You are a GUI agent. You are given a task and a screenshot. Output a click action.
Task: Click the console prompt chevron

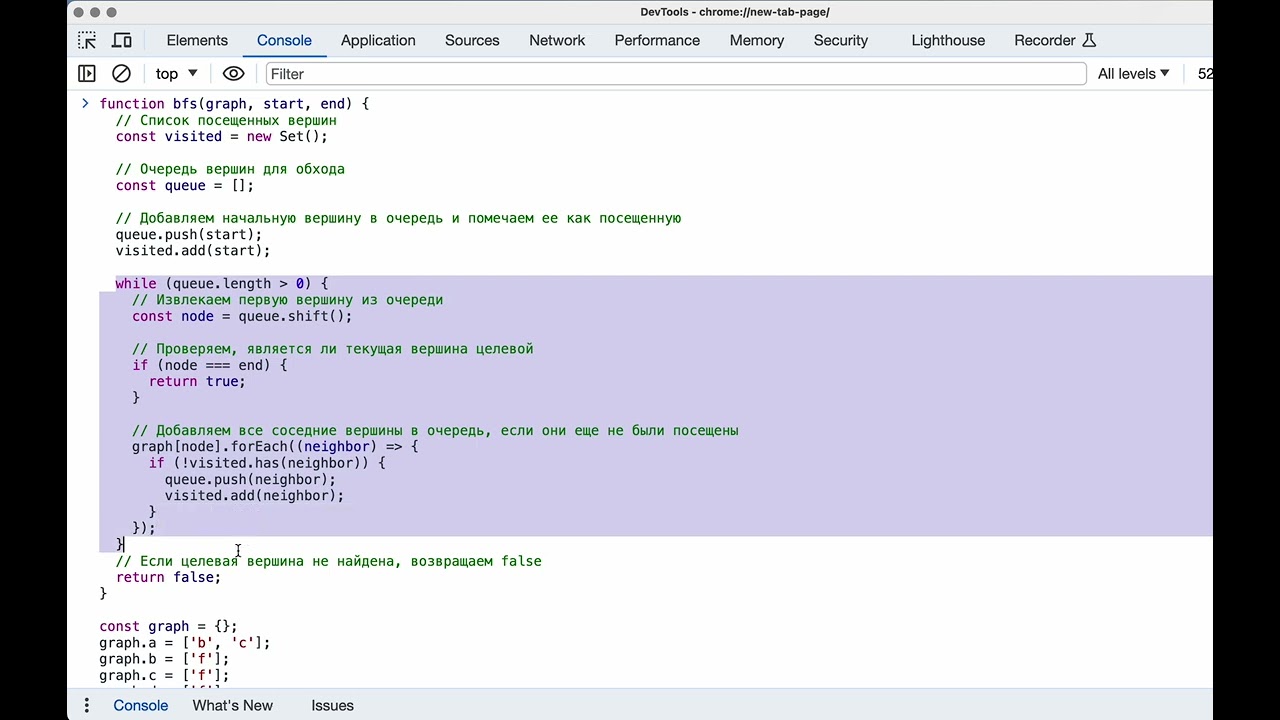85,104
